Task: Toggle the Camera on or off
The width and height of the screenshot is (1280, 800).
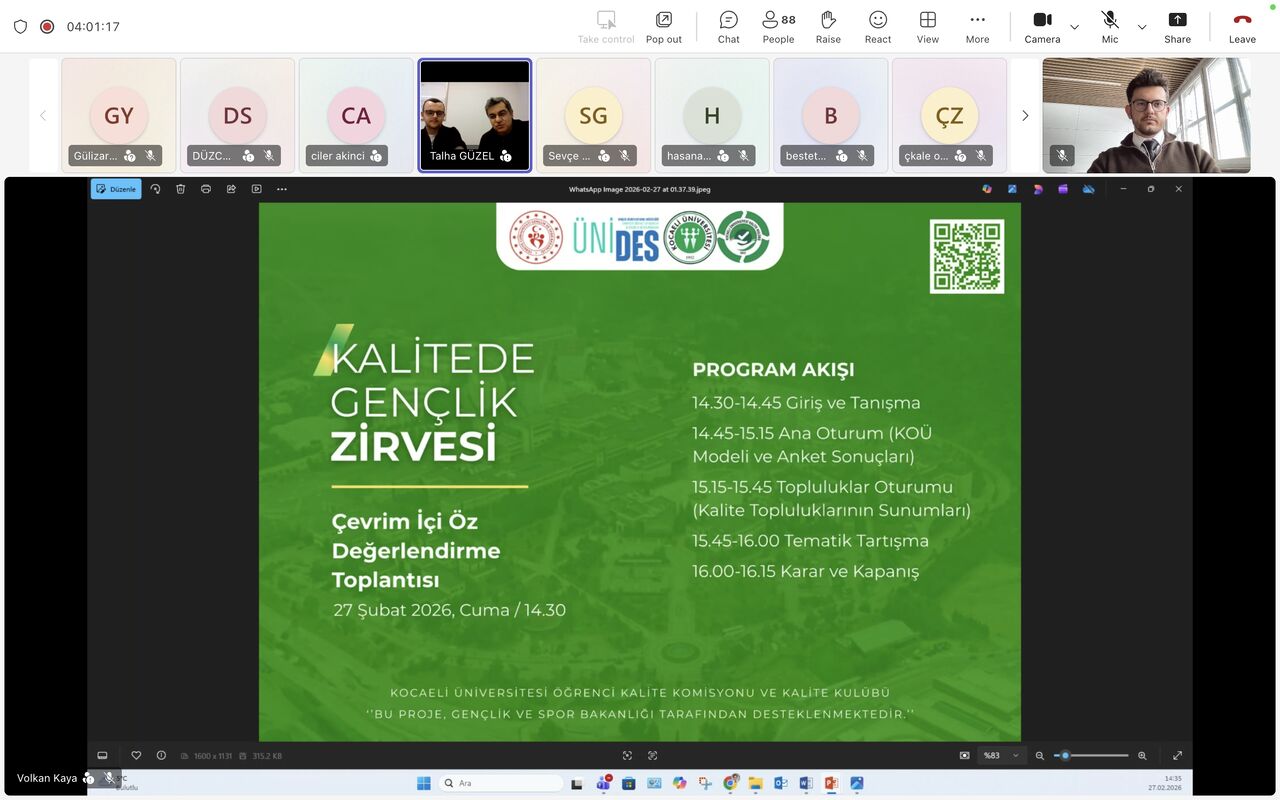Action: tap(1042, 27)
